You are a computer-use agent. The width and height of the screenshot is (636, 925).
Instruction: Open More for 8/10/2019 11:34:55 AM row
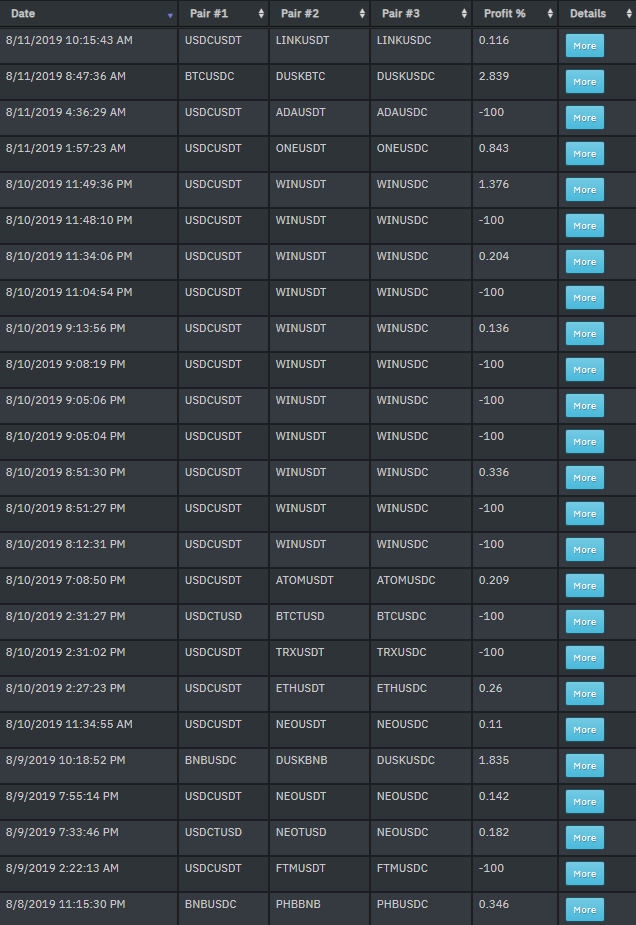coord(585,730)
